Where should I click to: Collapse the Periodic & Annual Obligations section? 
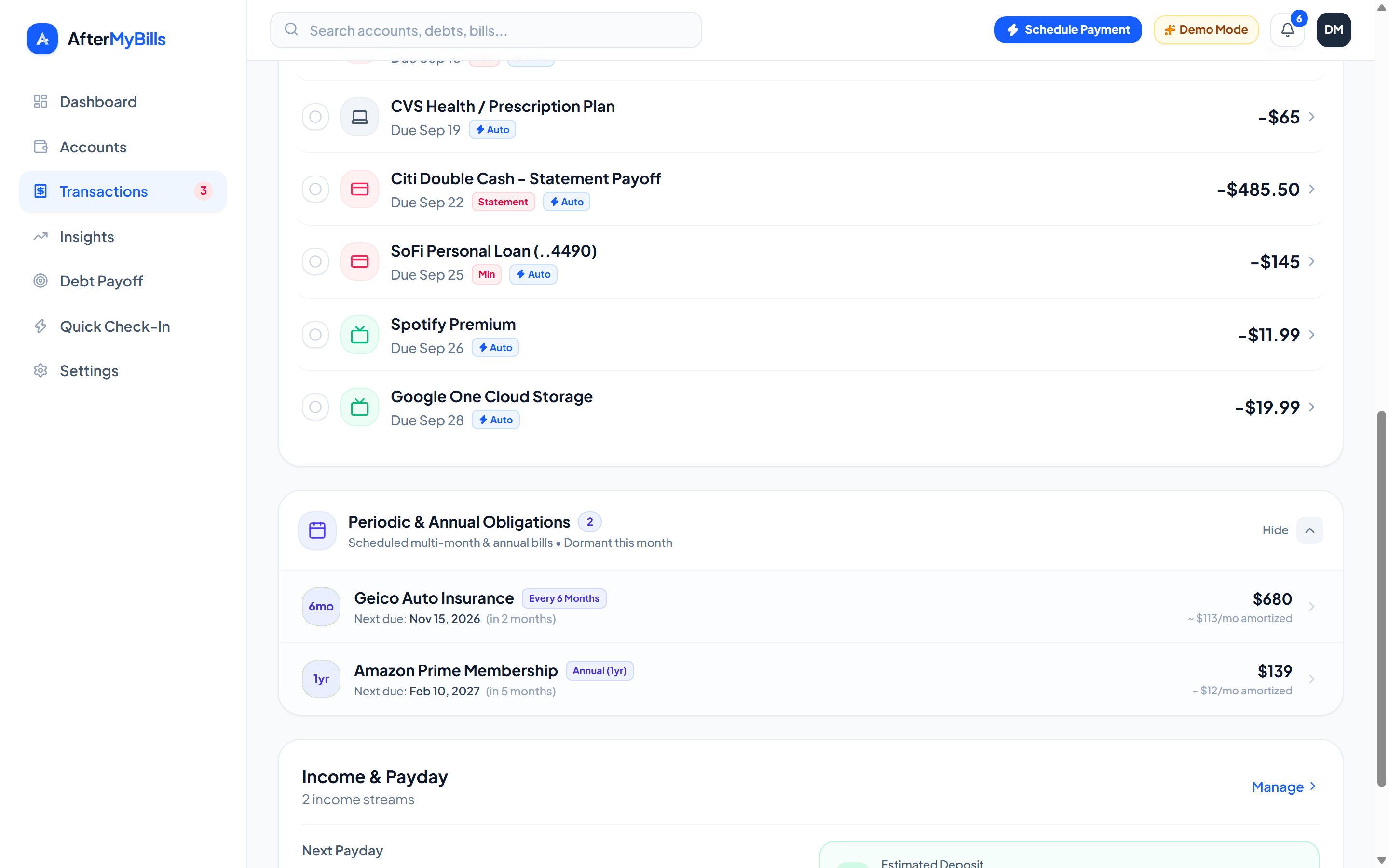(x=1310, y=530)
